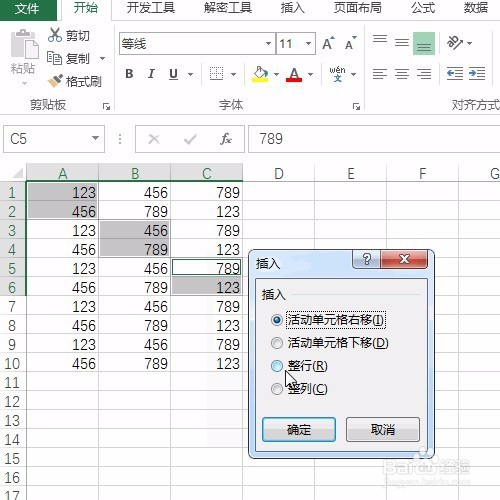Click the select-all corner triangle
The image size is (500, 500).
[x=18, y=173]
